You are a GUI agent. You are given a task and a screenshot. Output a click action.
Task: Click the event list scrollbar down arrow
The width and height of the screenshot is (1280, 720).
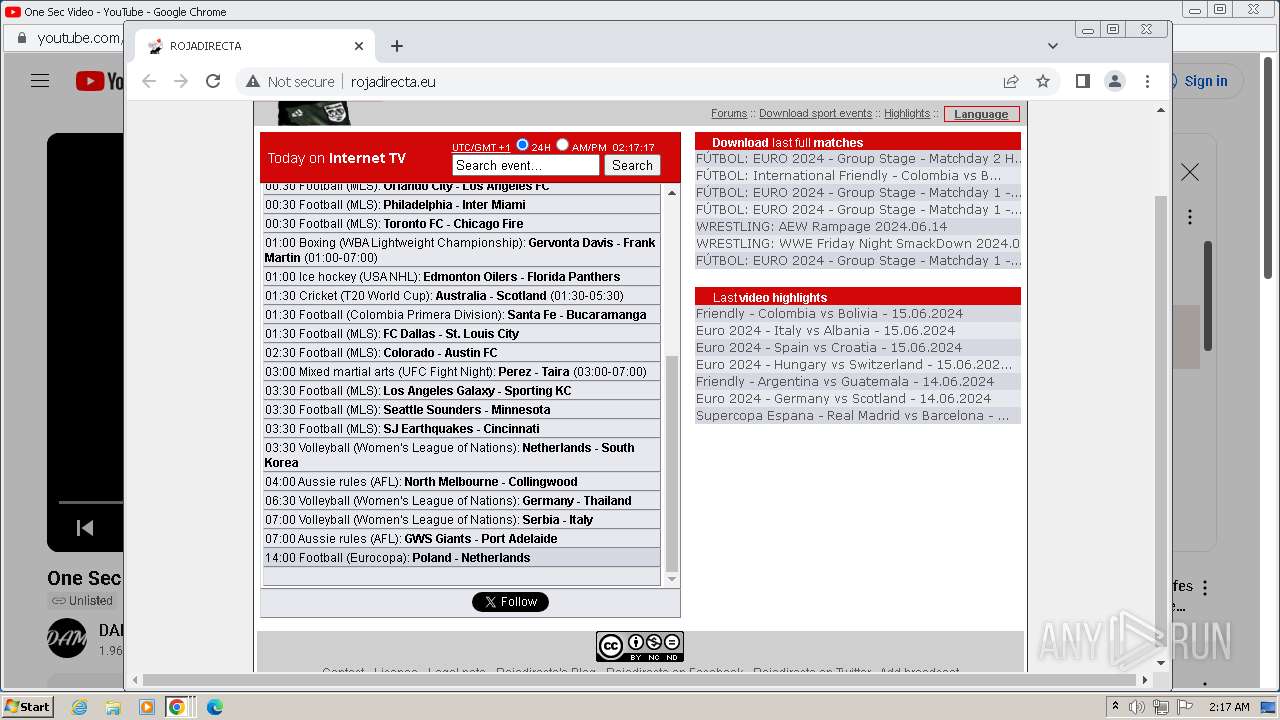point(672,579)
